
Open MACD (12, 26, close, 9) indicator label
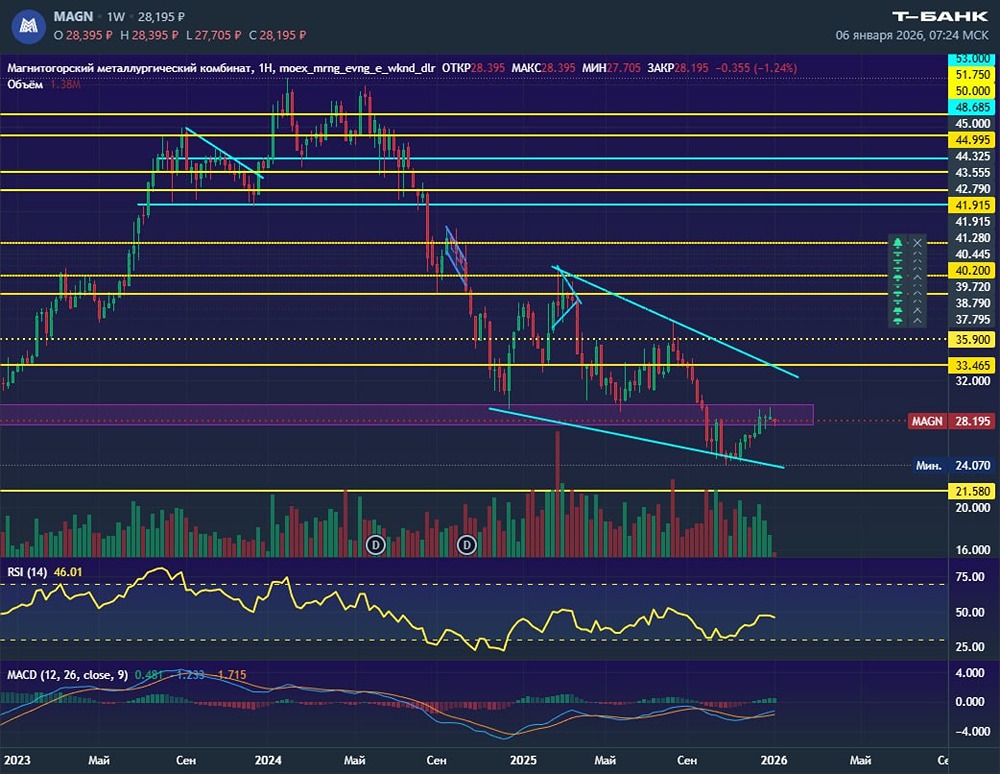coord(67,675)
